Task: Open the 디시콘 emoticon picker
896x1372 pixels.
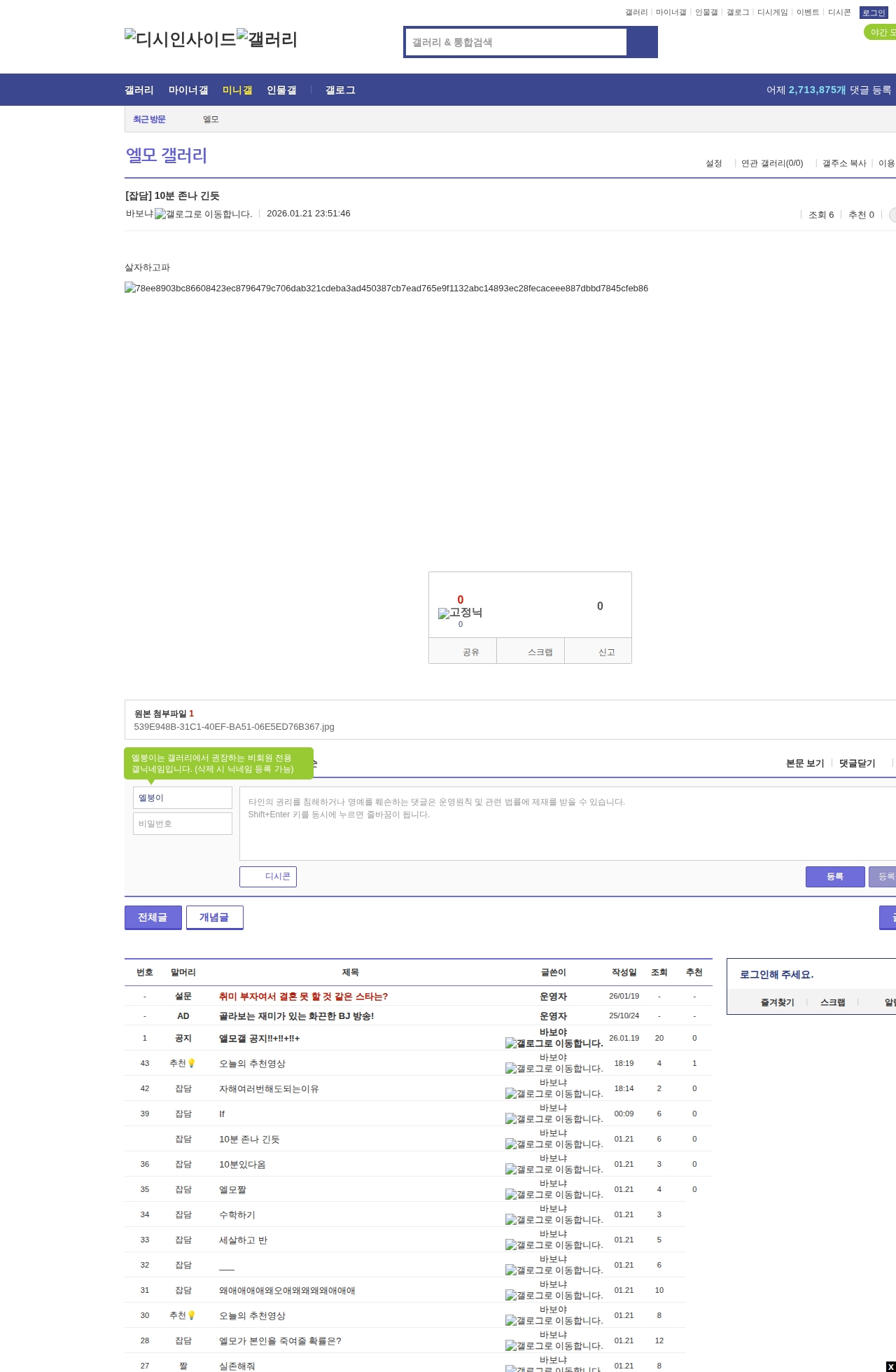Action: pos(268,877)
